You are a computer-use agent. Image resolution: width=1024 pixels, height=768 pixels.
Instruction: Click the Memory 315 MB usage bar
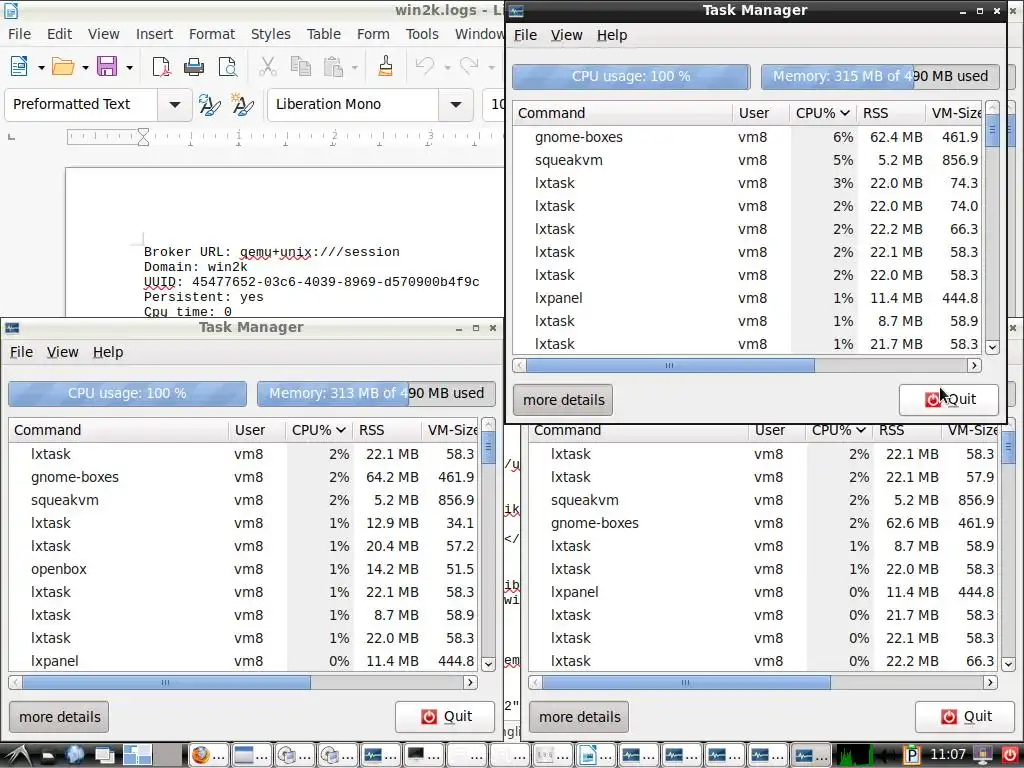[x=880, y=76]
